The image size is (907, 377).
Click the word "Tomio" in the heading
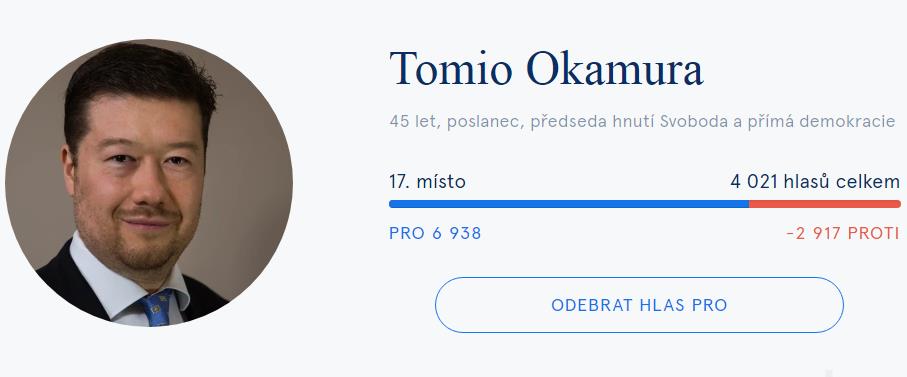coord(451,69)
